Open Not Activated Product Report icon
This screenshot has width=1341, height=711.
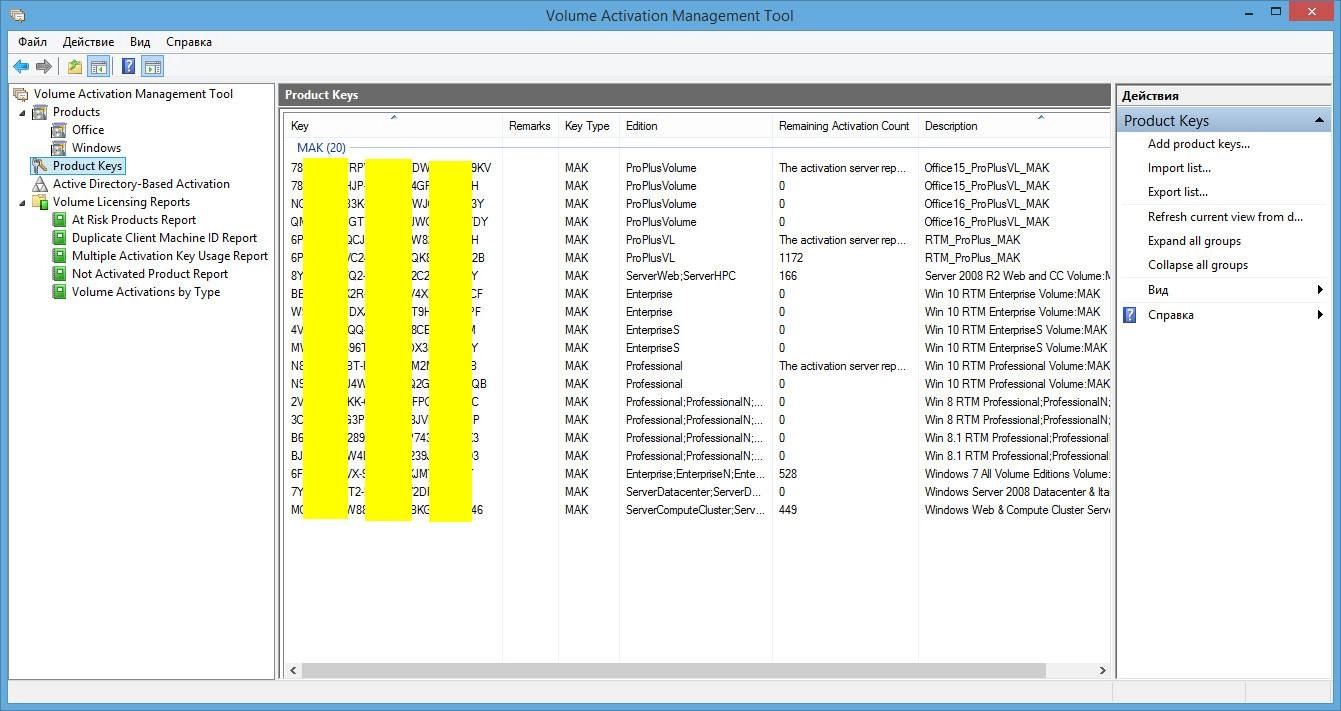pos(59,274)
